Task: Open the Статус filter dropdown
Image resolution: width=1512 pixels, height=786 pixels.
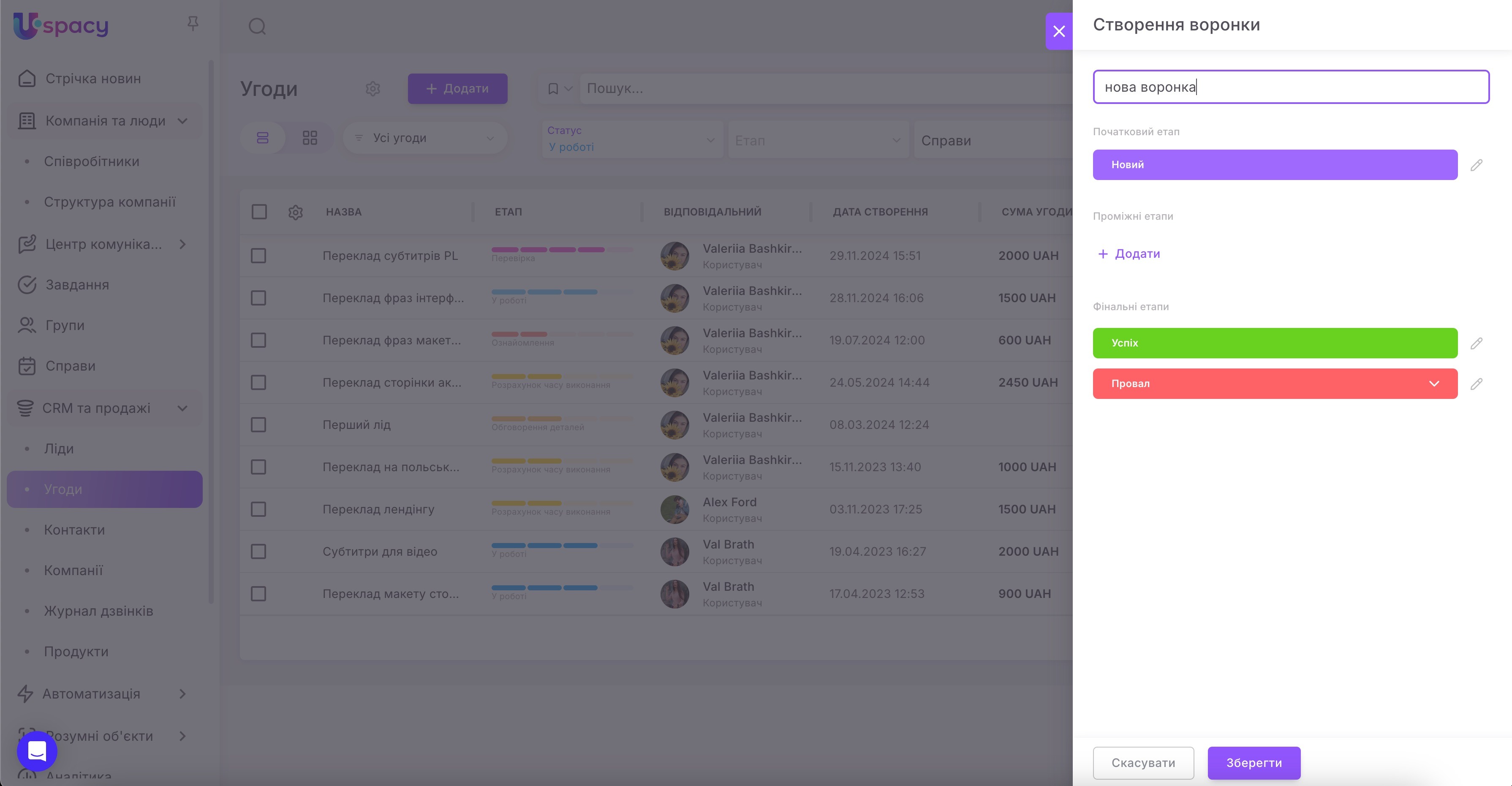Action: (x=631, y=140)
